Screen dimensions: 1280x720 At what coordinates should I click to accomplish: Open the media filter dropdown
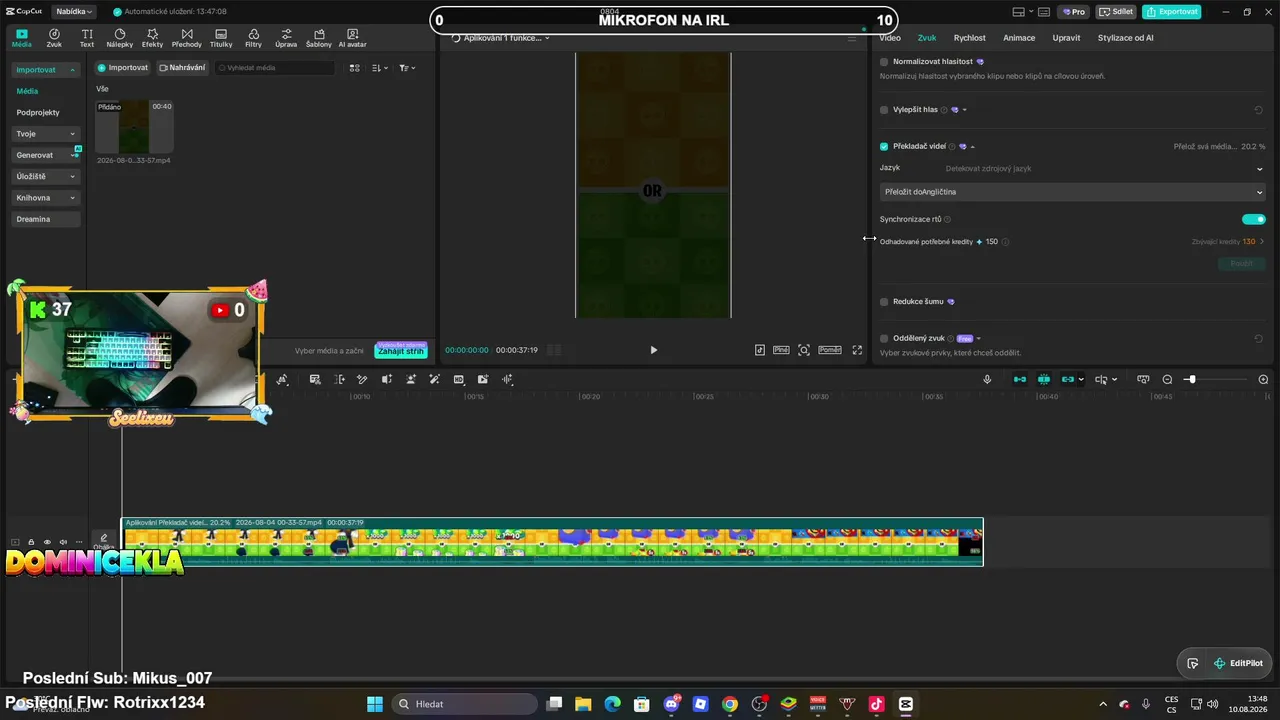click(407, 68)
